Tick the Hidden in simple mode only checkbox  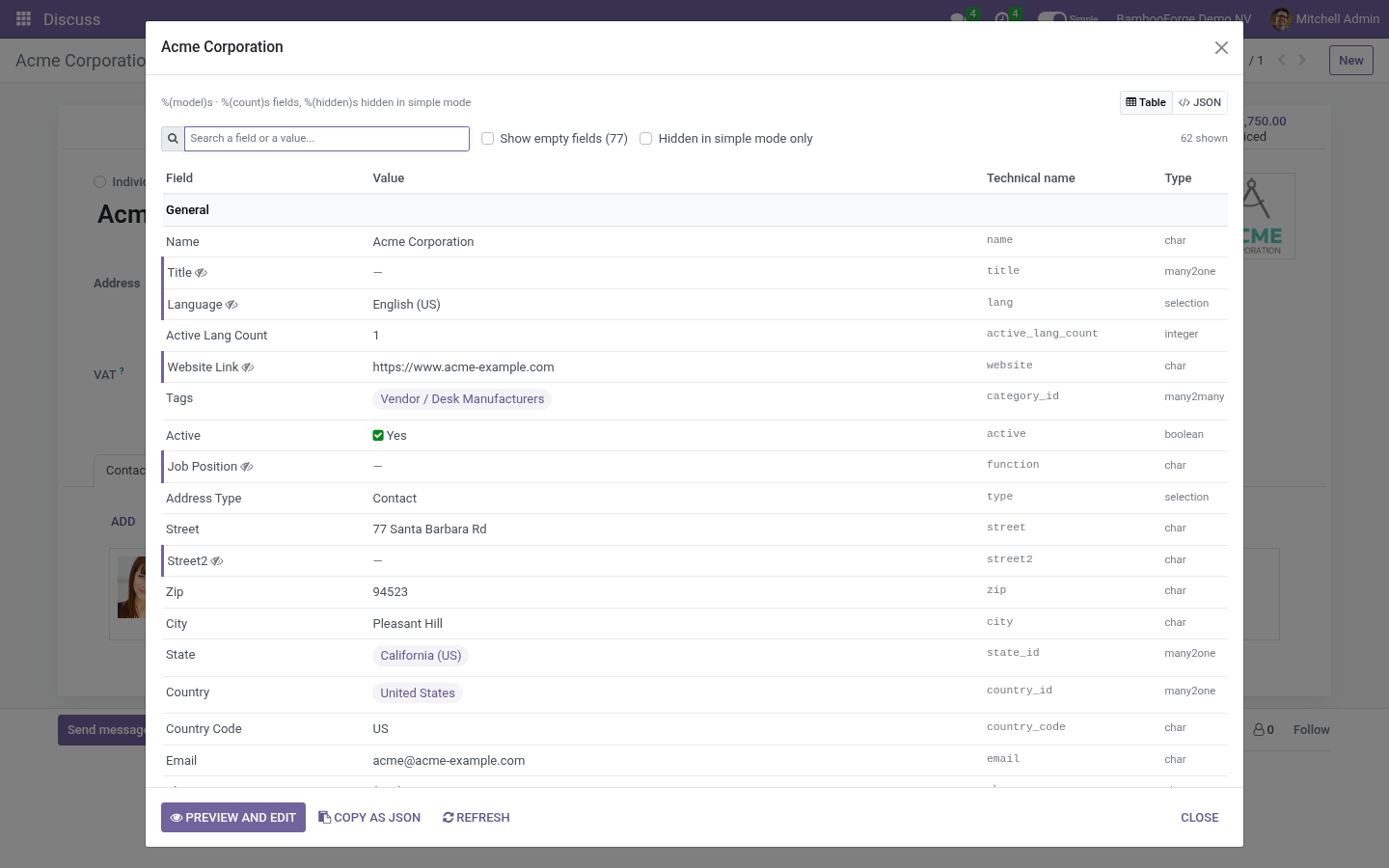pyautogui.click(x=646, y=139)
